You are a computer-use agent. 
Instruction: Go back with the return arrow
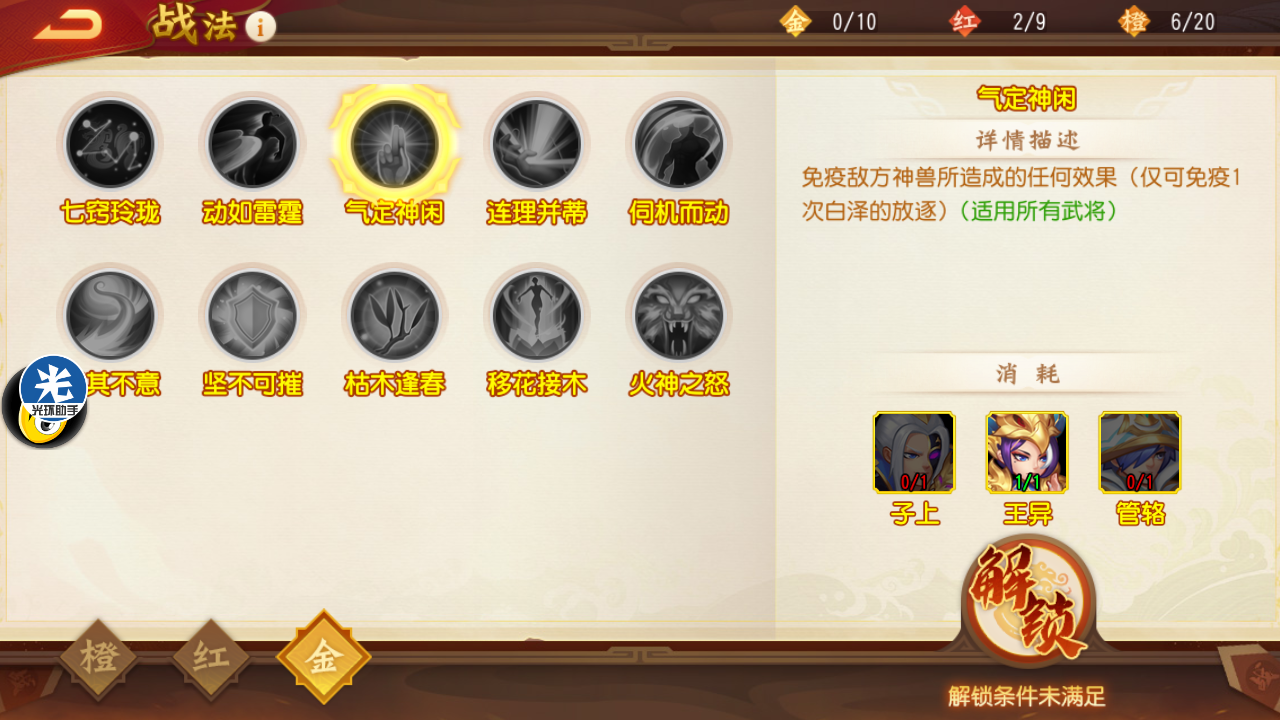68,24
